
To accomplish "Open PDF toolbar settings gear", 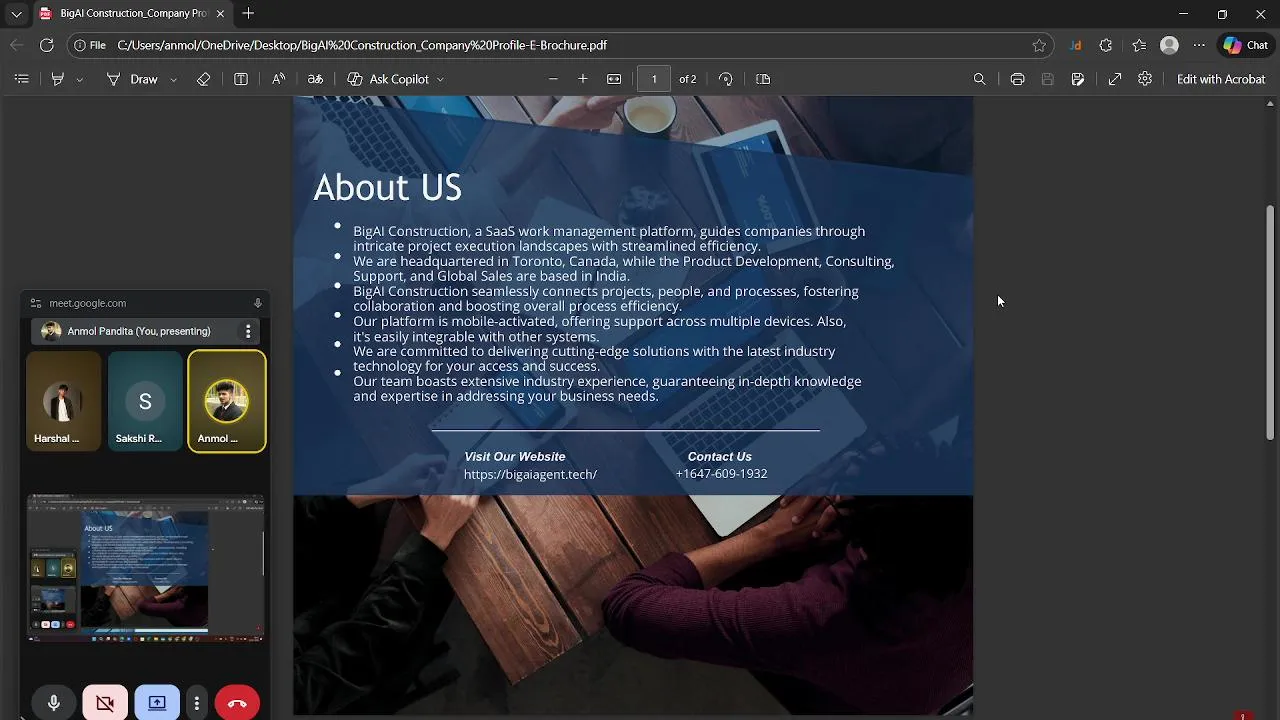I will pyautogui.click(x=1145, y=79).
